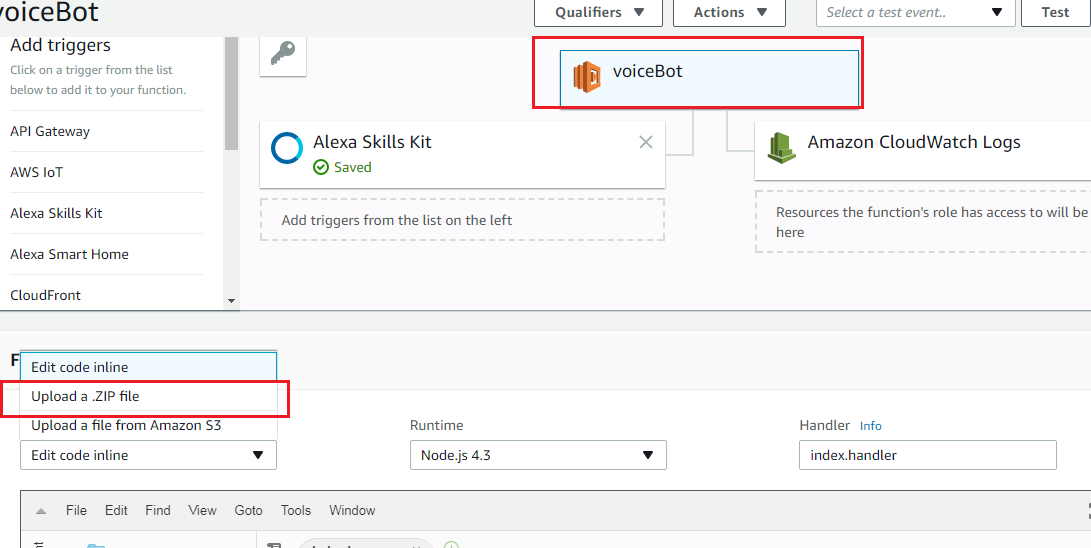Open the key permissions icon
This screenshot has height=548, width=1091.
click(282, 53)
